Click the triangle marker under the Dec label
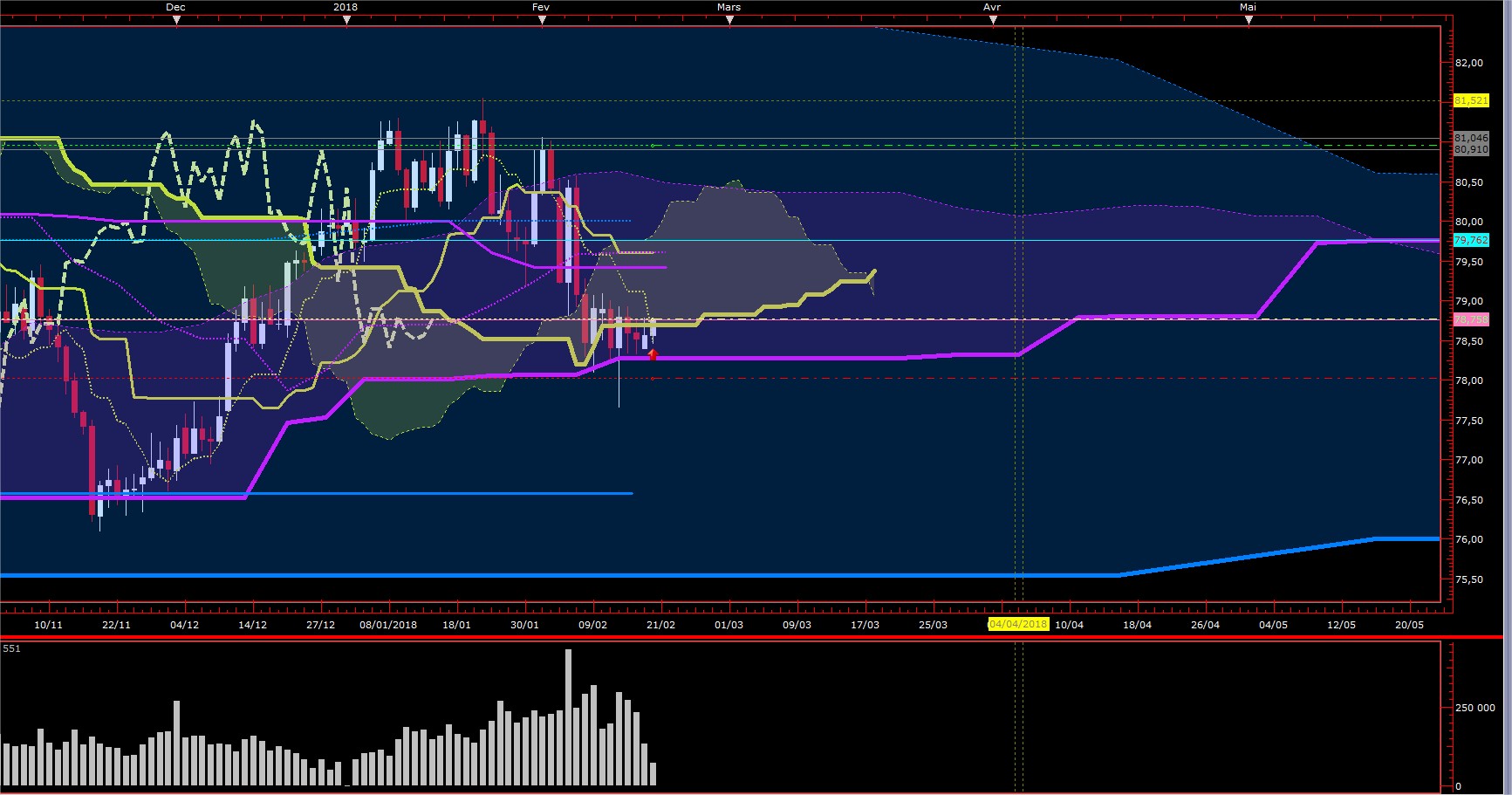 click(x=176, y=21)
